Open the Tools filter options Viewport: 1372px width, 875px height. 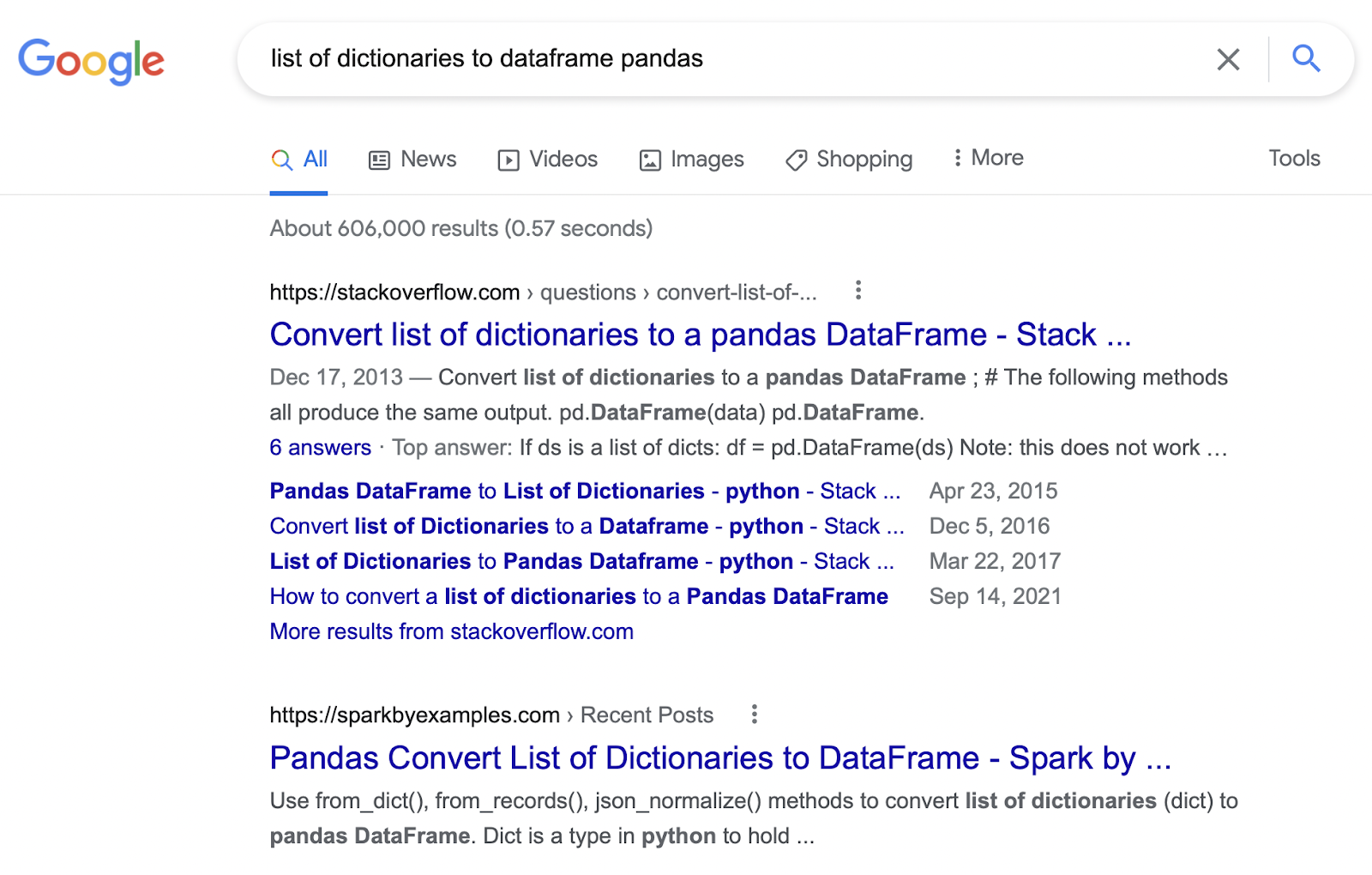tap(1294, 158)
